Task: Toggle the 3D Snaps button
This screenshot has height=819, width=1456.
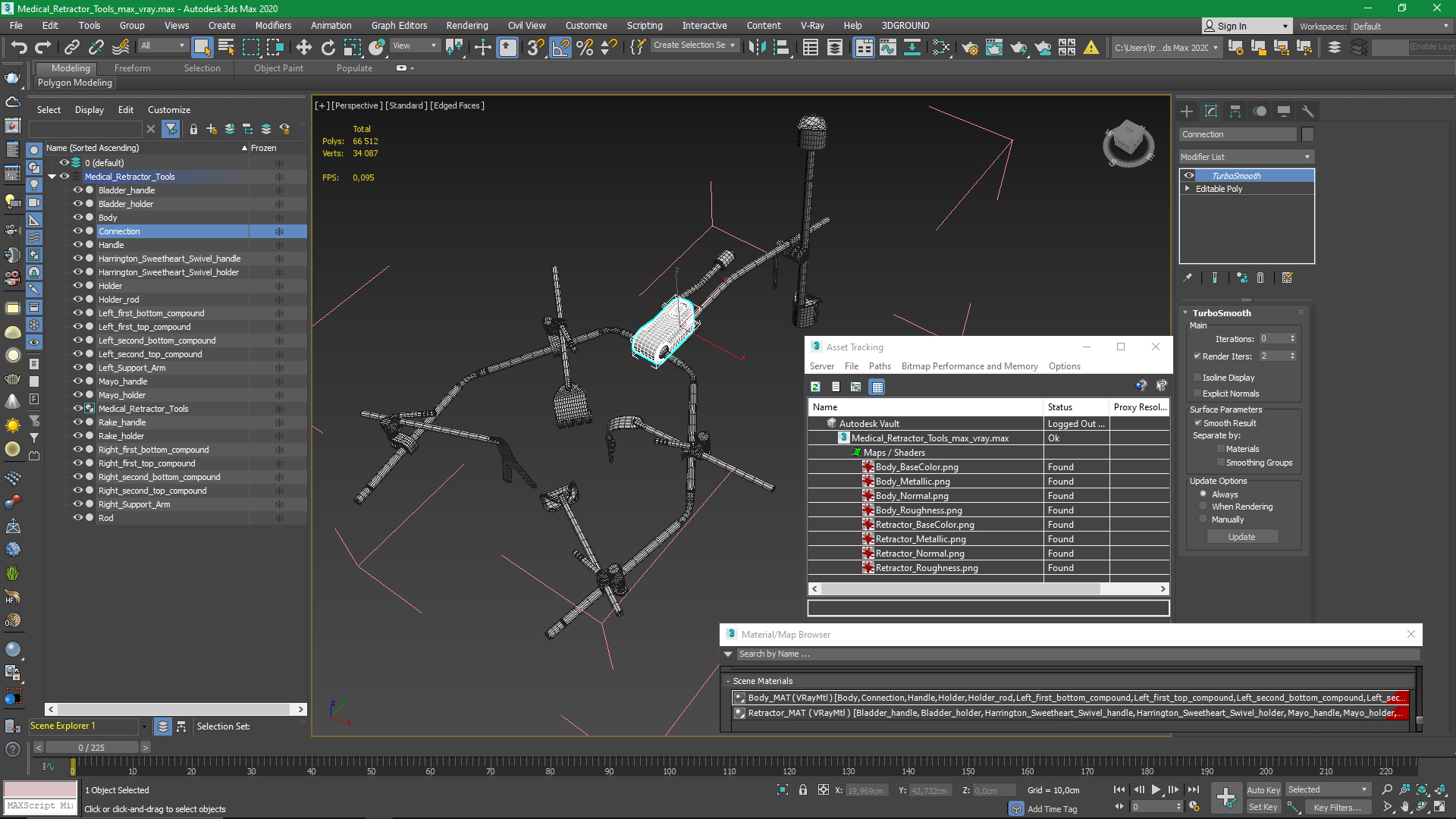Action: click(x=535, y=47)
